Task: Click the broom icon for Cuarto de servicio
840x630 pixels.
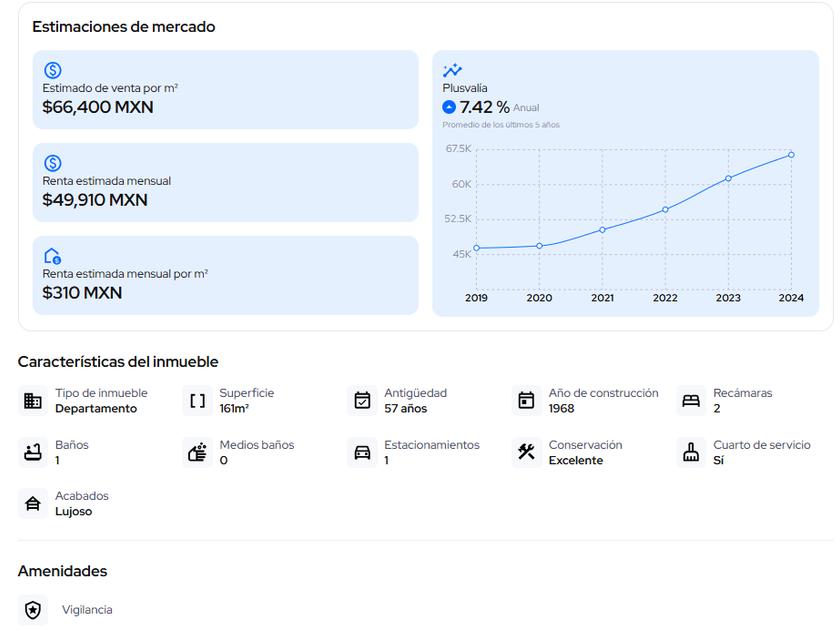Action: coord(691,452)
